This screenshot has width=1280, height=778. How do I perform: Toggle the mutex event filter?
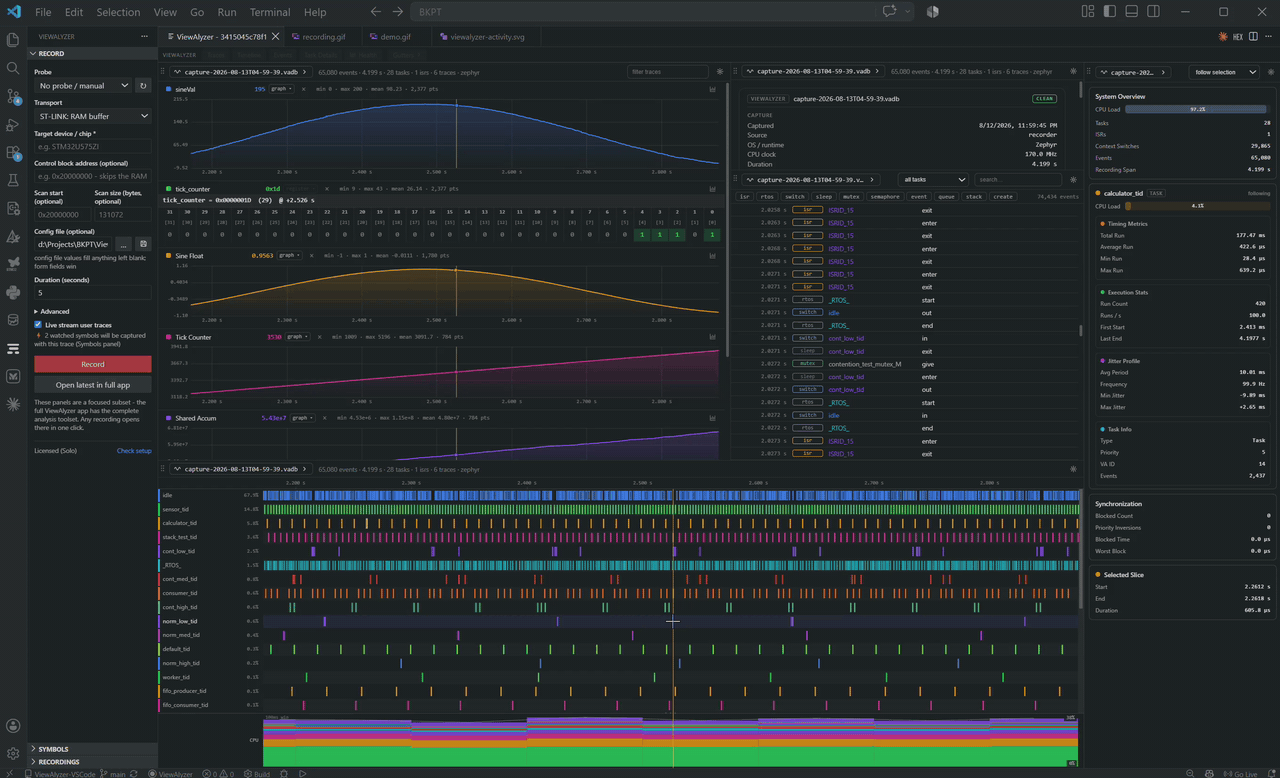[x=851, y=197]
